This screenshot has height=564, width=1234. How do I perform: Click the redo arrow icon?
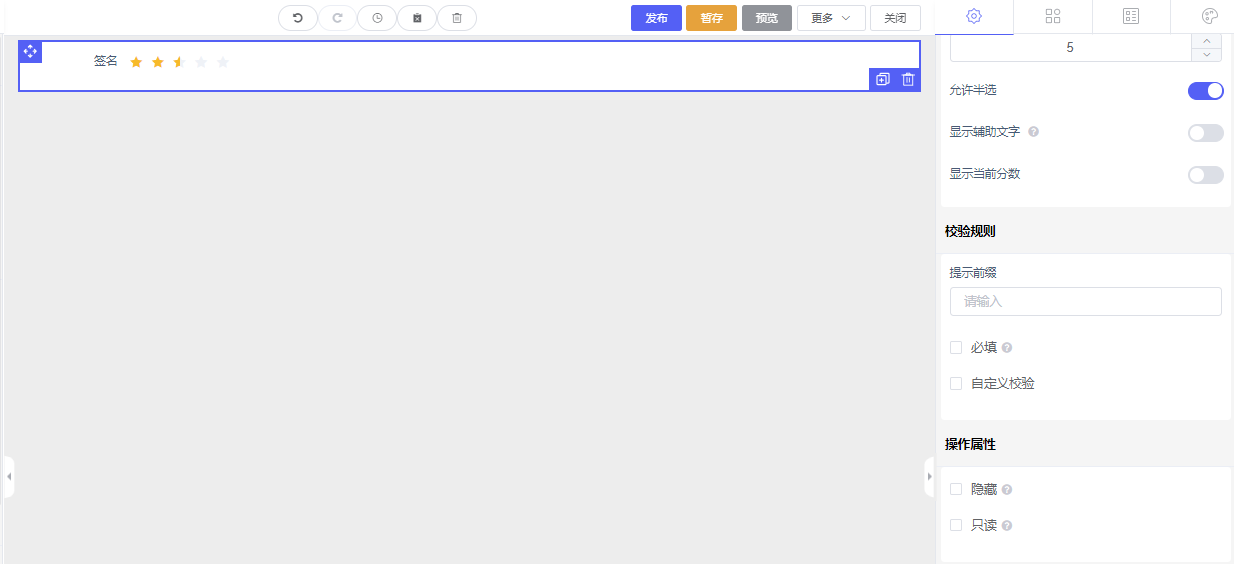coord(337,18)
